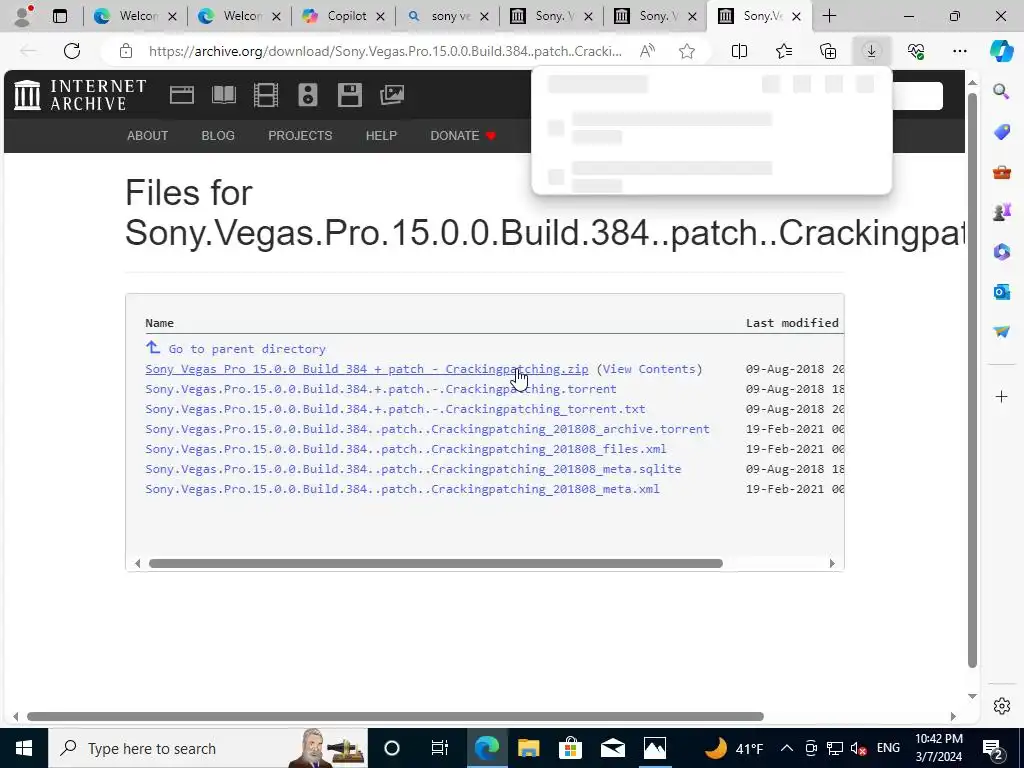This screenshot has width=1024, height=768.
Task: Open the 201808_meta.xml link
Action: click(402, 489)
